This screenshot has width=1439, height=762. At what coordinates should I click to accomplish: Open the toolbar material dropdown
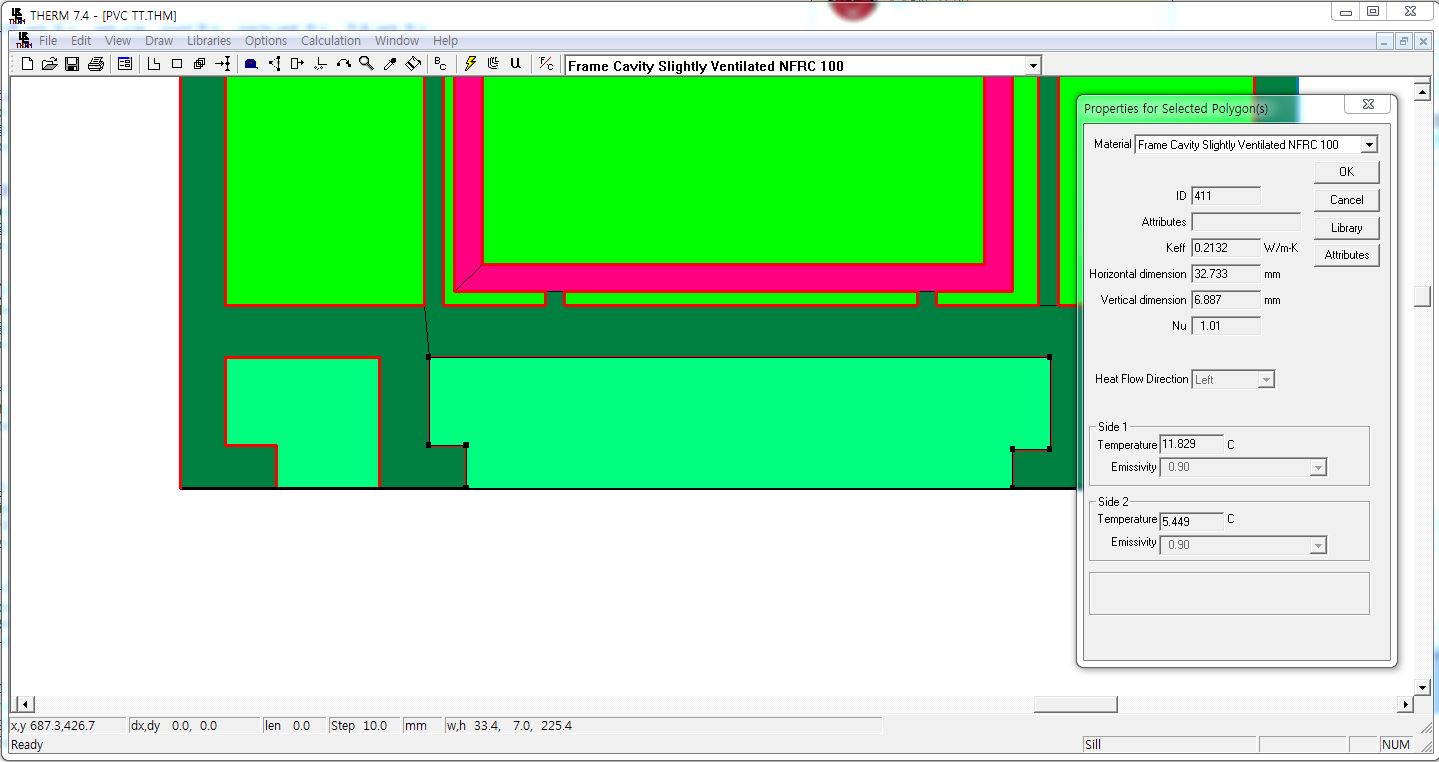coord(1033,66)
